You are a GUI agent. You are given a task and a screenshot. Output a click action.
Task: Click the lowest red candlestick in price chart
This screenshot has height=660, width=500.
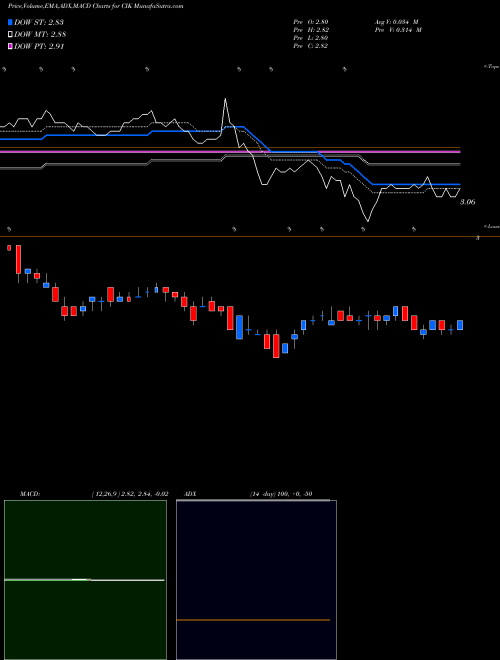(x=276, y=346)
